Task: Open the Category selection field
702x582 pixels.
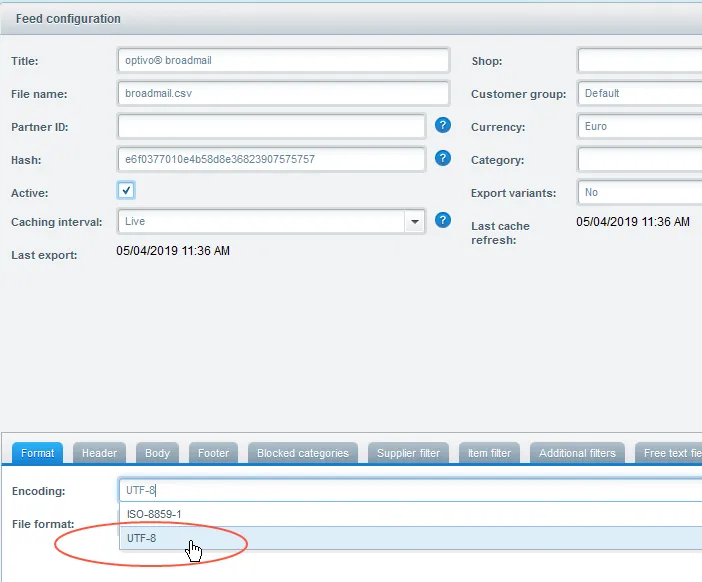Action: click(639, 160)
